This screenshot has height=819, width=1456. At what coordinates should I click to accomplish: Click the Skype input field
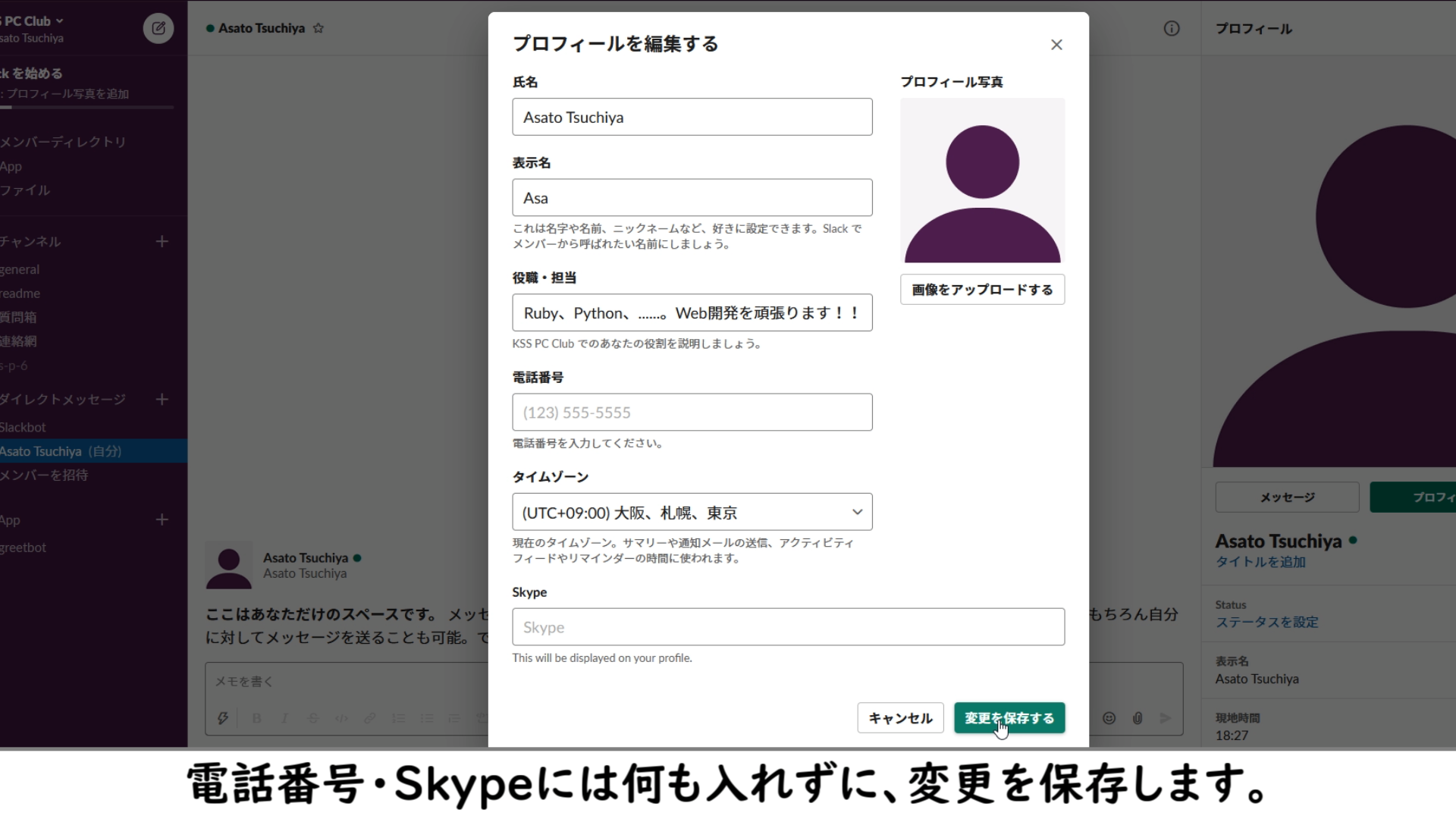point(788,627)
